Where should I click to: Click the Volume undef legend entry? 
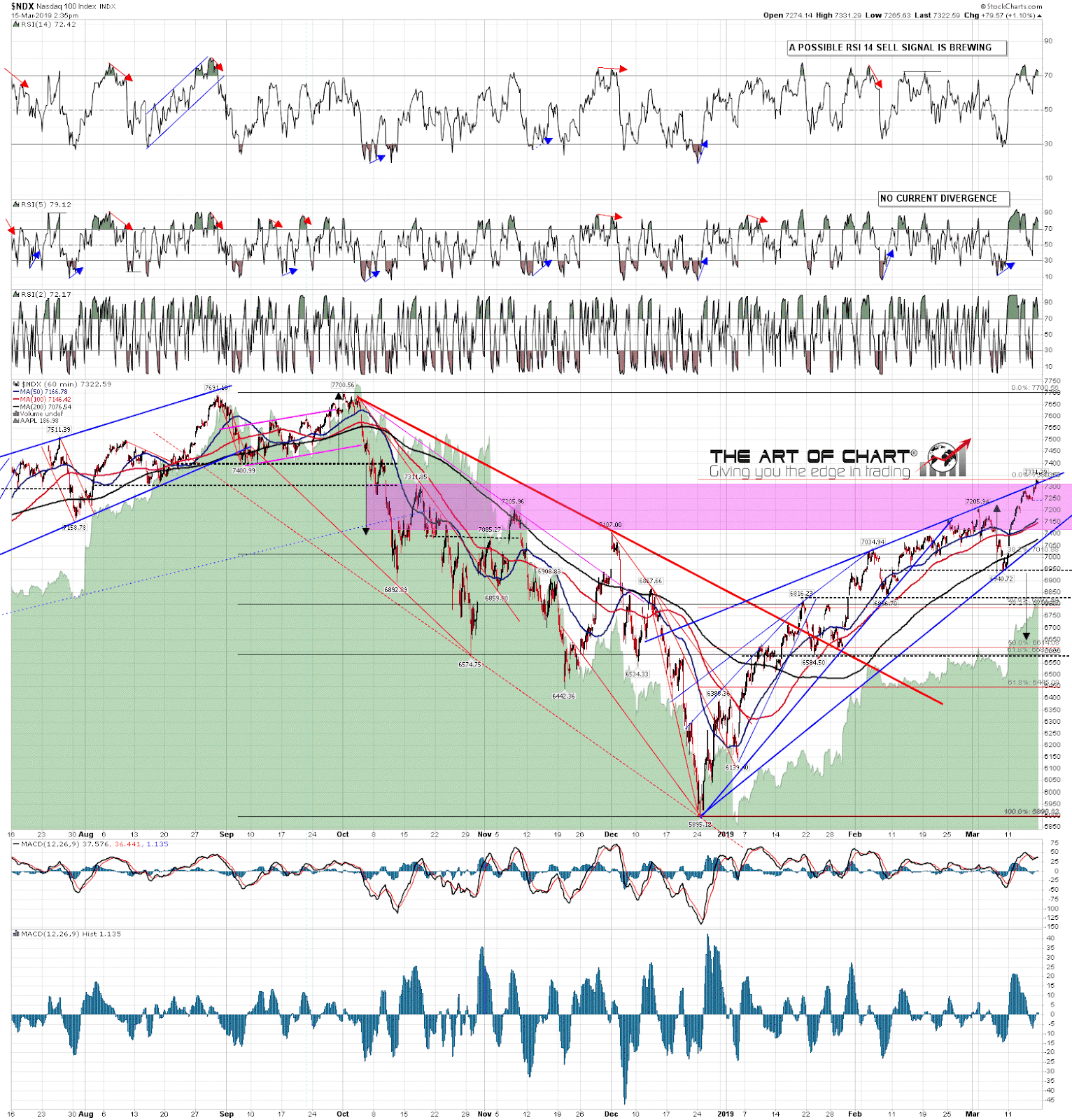point(41,414)
